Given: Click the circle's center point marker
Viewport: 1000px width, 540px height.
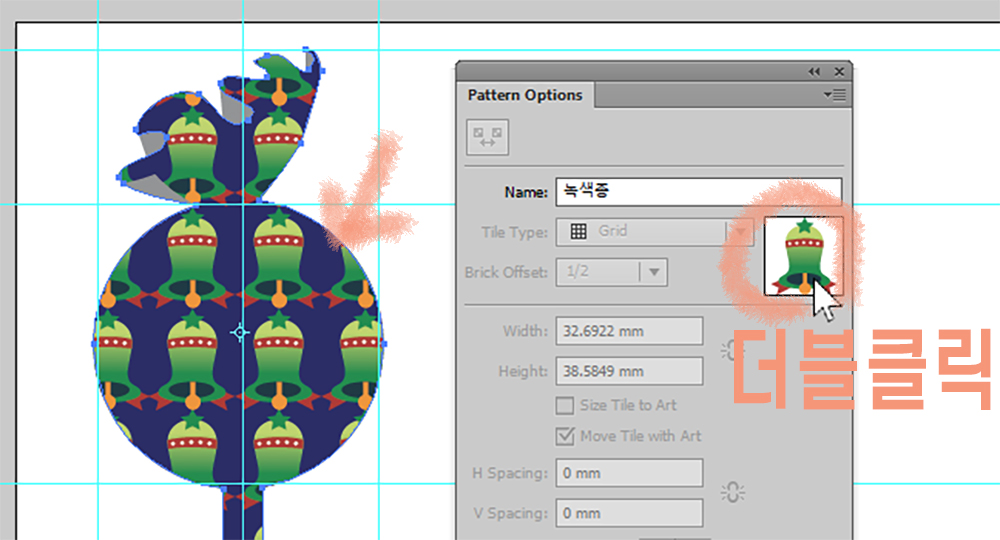Looking at the screenshot, I should pos(240,332).
